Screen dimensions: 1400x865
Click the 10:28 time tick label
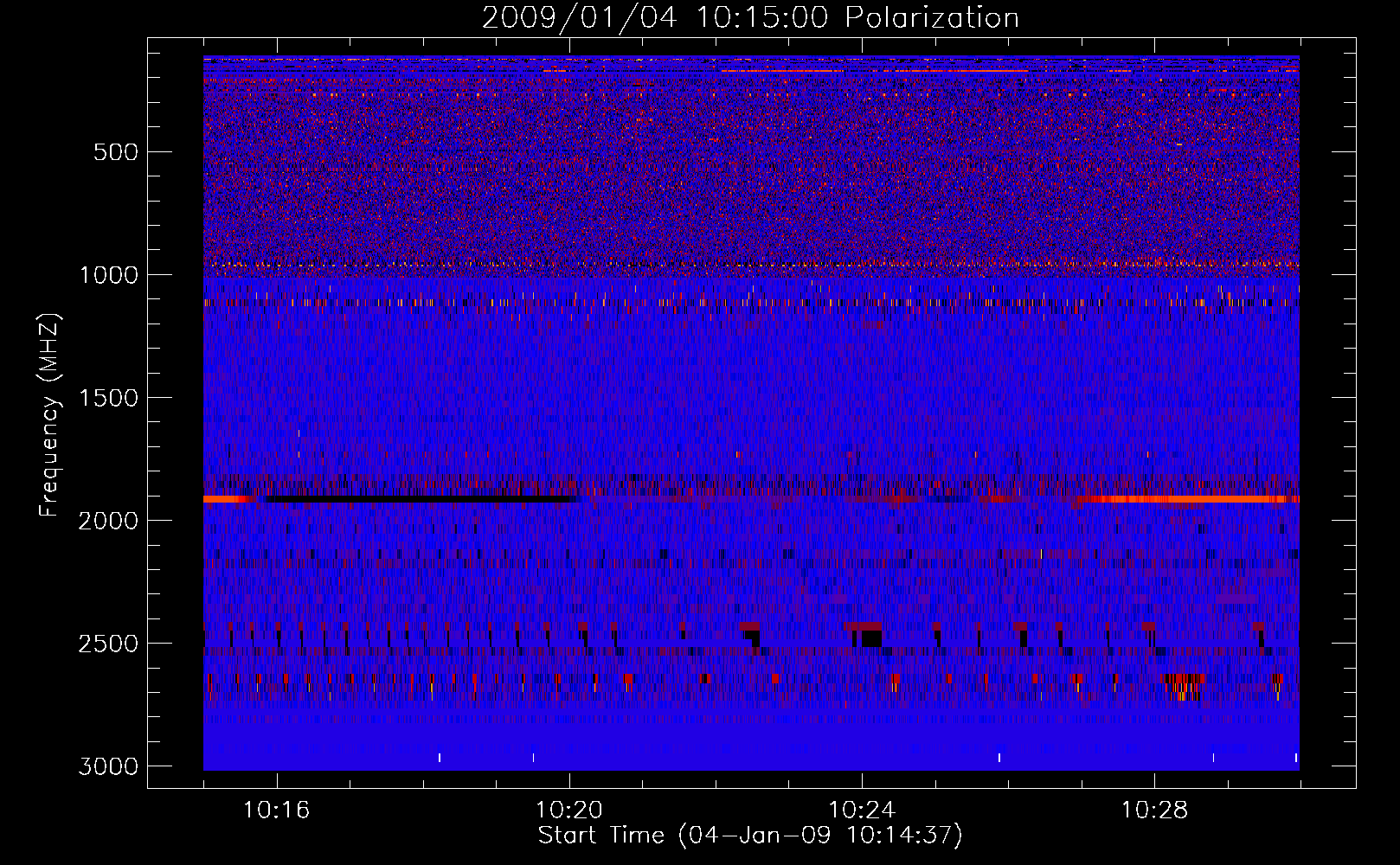click(x=1154, y=811)
